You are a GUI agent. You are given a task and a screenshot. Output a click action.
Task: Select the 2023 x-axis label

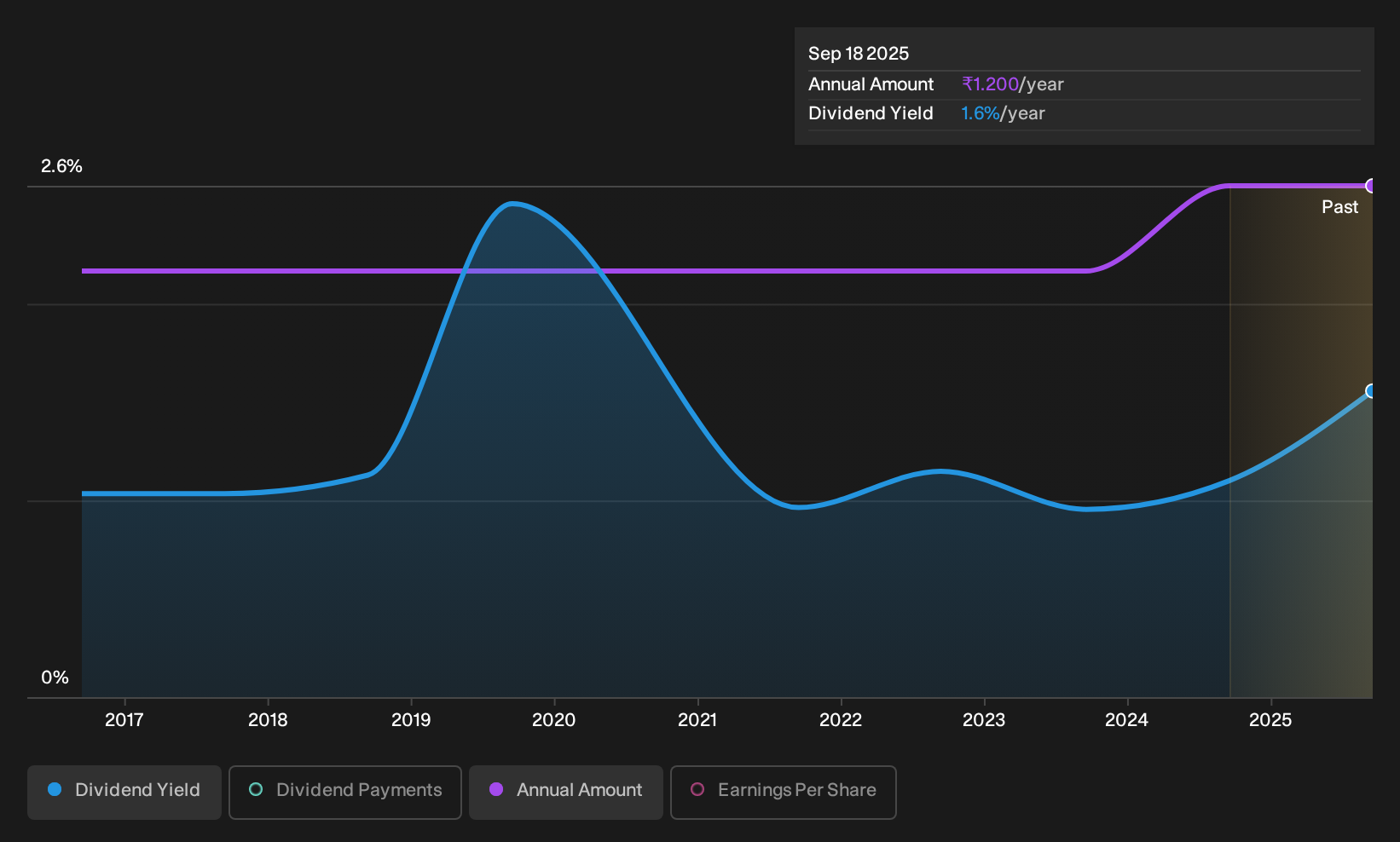pos(984,720)
